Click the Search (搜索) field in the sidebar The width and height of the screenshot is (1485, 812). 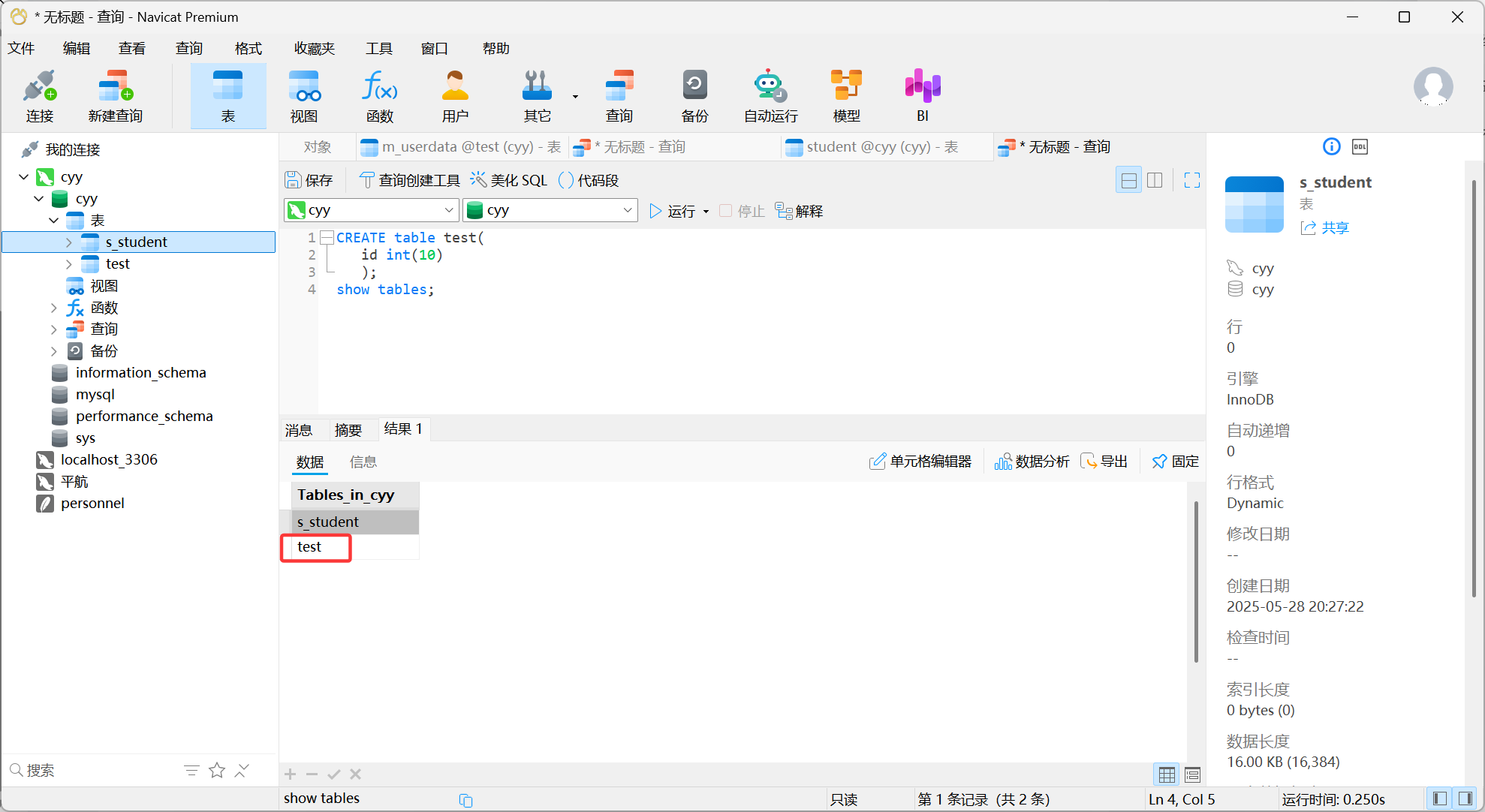point(90,771)
